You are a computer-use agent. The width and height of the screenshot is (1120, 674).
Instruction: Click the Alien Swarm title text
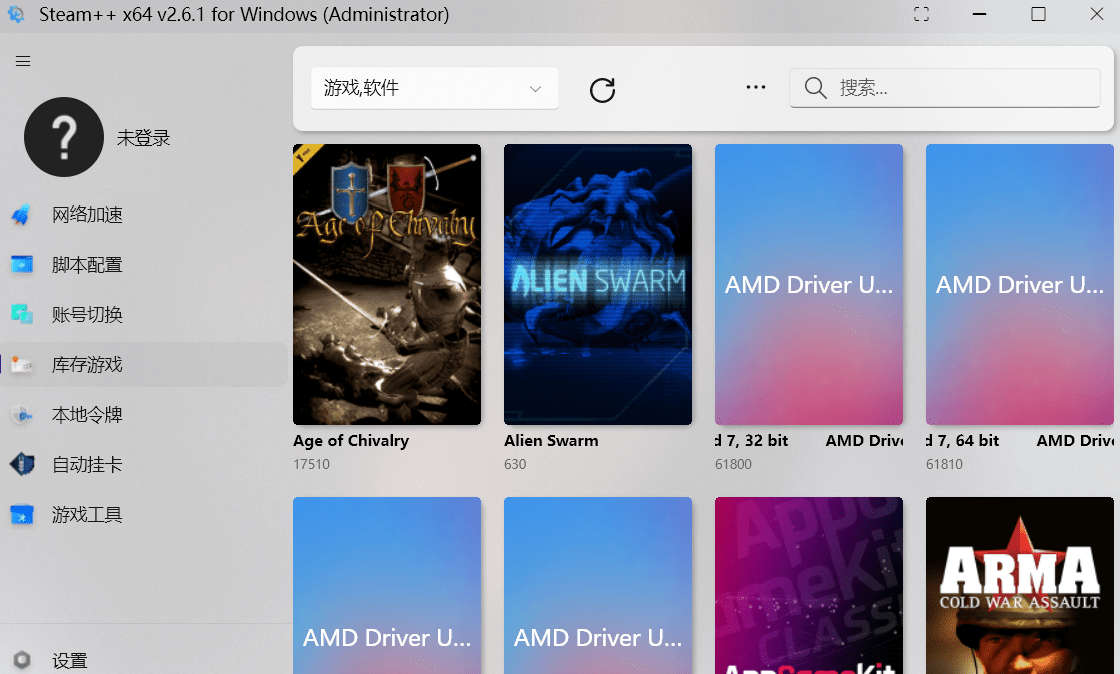point(551,441)
